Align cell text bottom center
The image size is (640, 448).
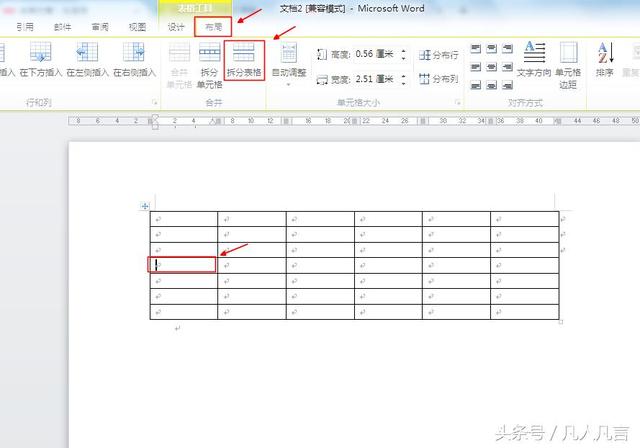[x=491, y=85]
